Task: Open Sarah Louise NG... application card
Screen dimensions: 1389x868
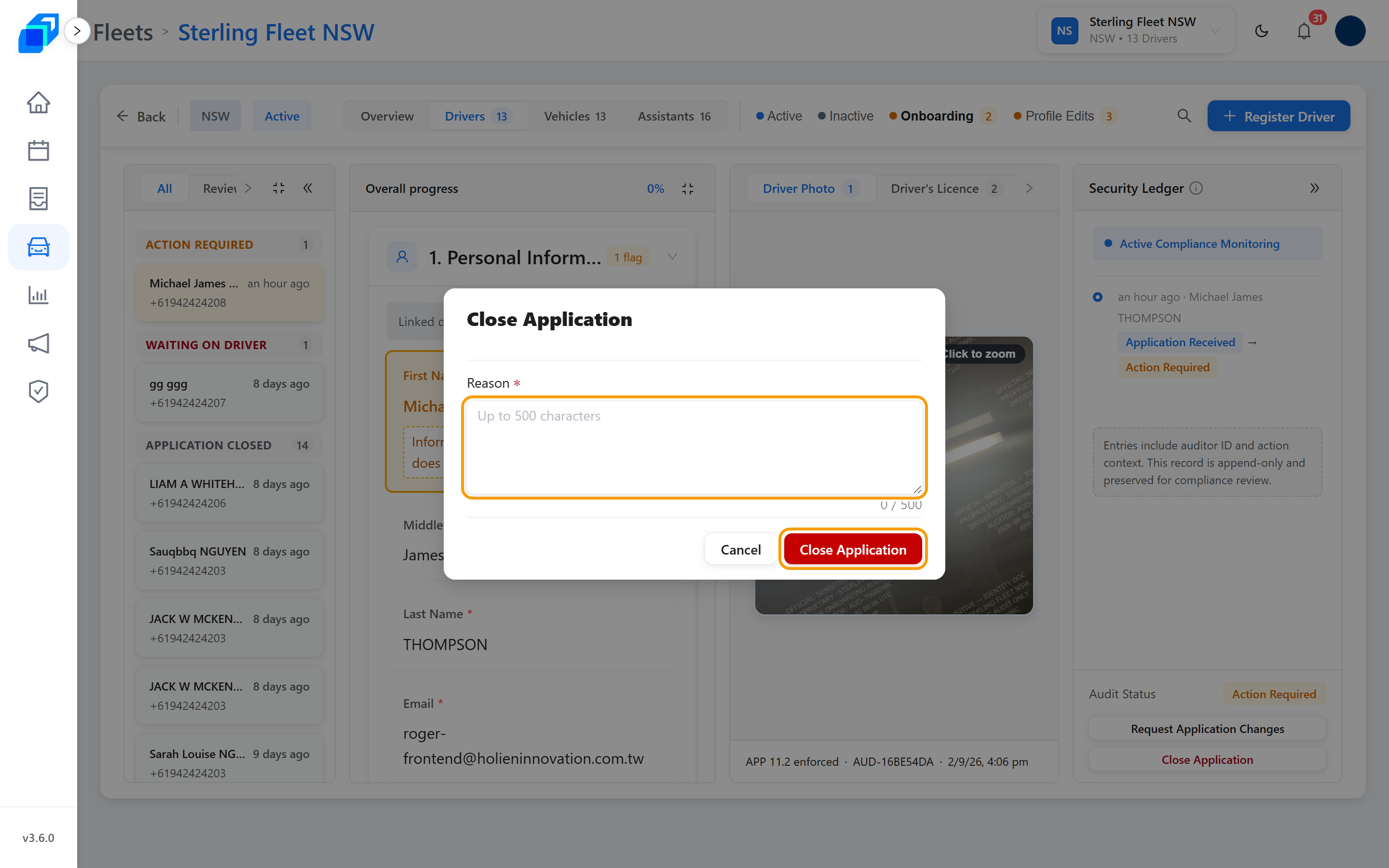Action: pyautogui.click(x=229, y=758)
